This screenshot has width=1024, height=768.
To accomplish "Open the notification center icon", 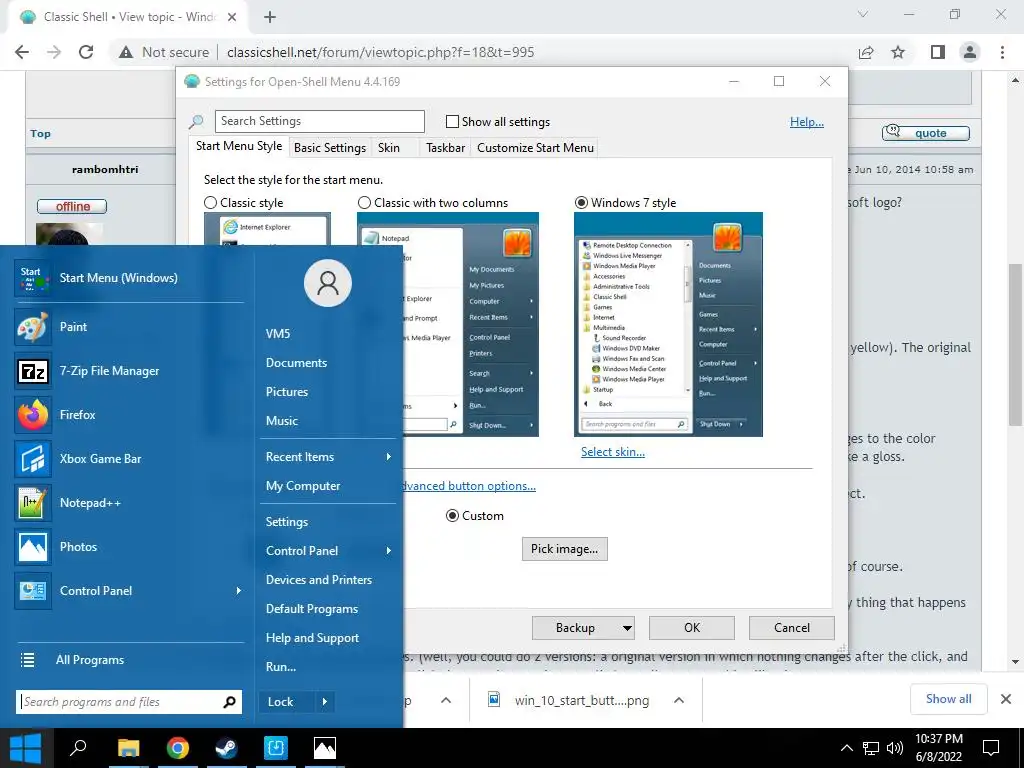I will pos(991,748).
